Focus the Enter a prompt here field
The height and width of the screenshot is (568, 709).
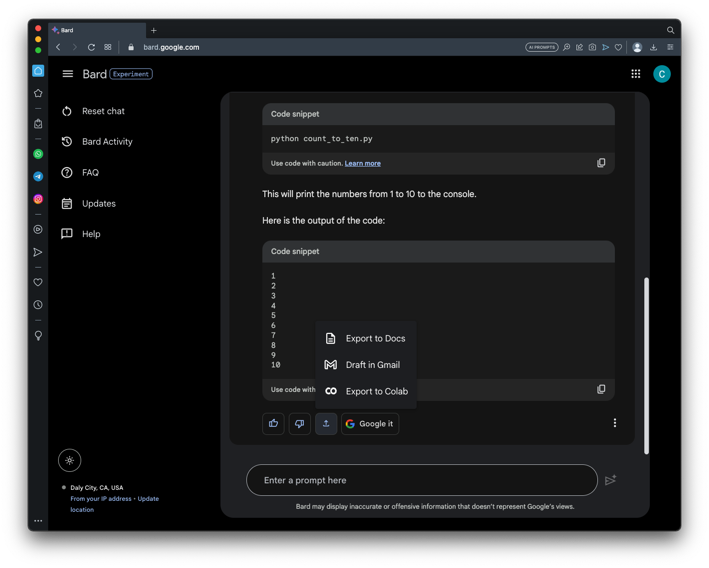point(420,480)
